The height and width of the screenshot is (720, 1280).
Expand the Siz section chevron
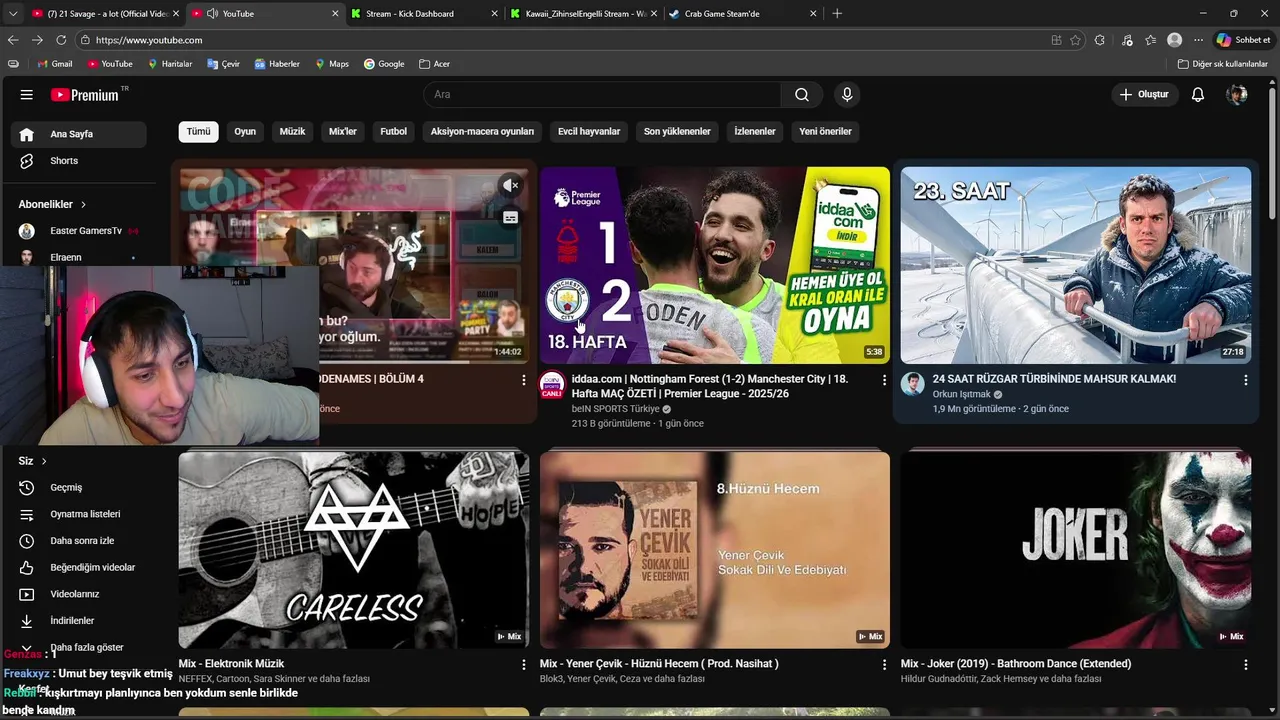point(44,461)
